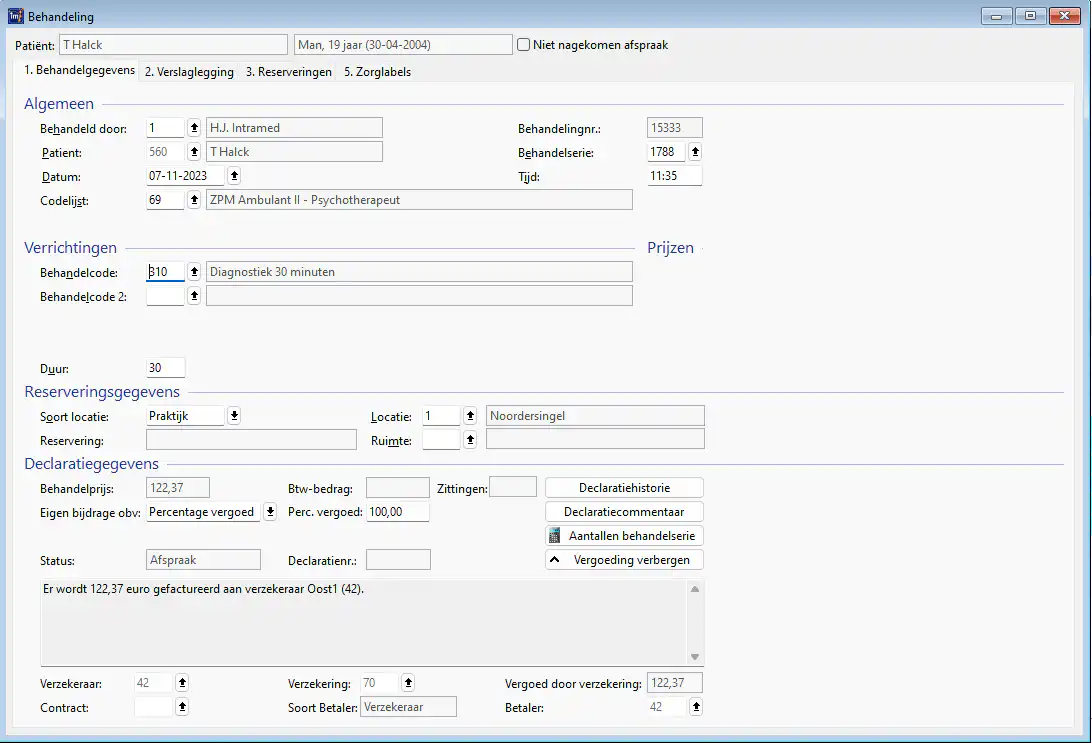
Task: Click the Behandelcode input with 310
Action: point(165,272)
